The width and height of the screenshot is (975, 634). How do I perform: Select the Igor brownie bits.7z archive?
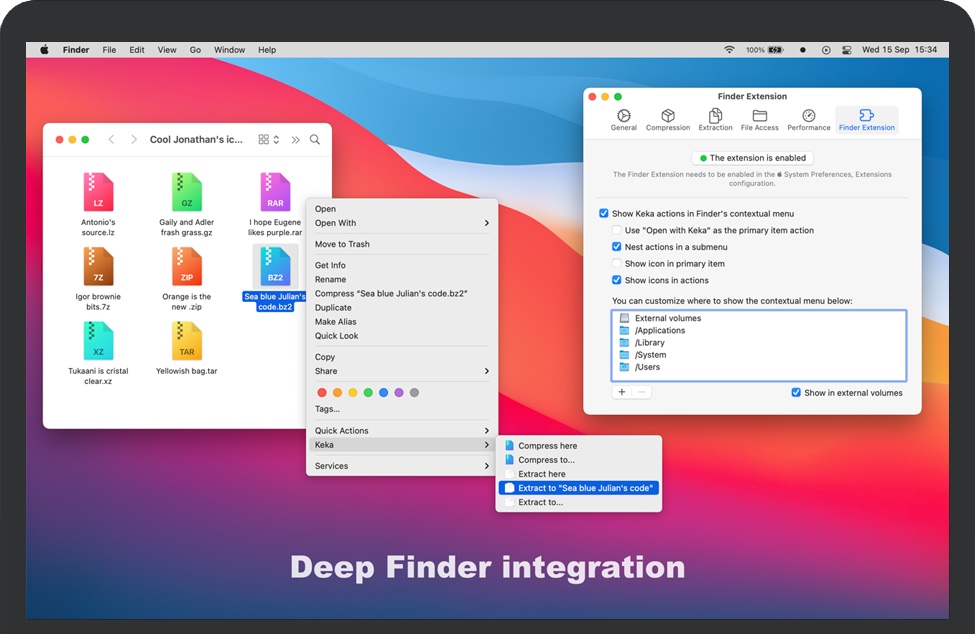pos(98,268)
